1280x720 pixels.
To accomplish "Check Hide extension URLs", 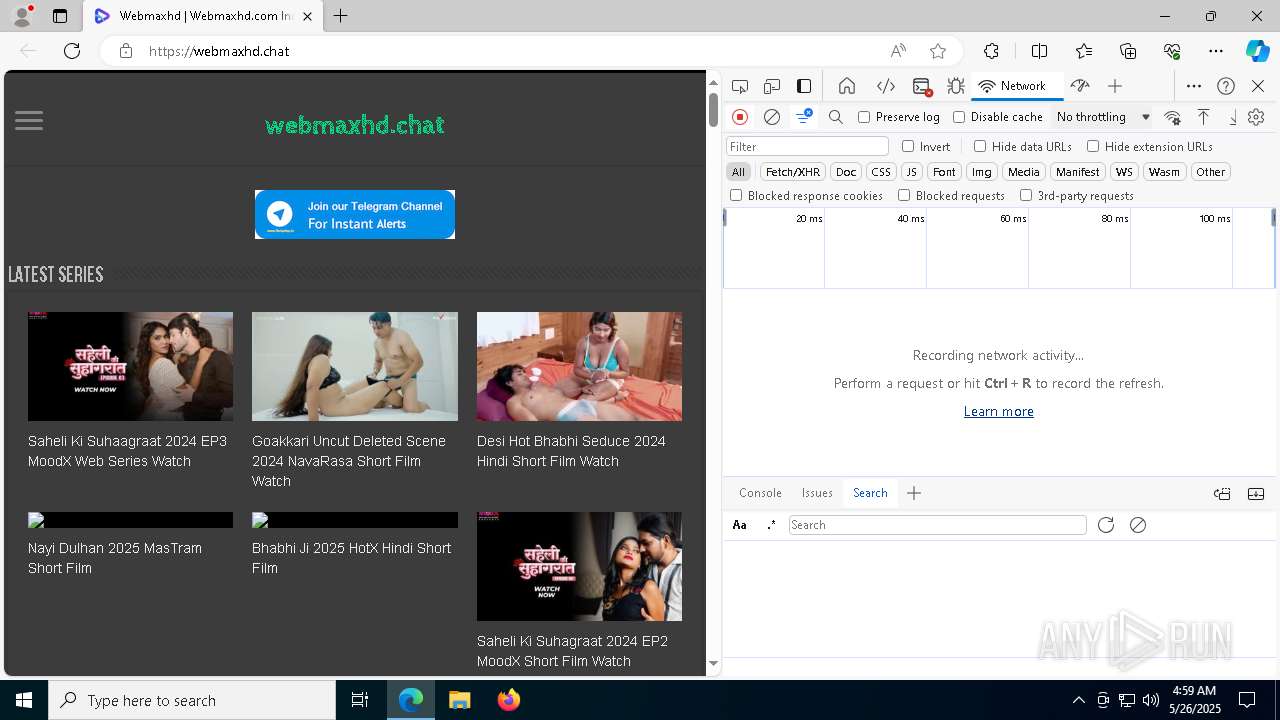I will pyautogui.click(x=1093, y=146).
